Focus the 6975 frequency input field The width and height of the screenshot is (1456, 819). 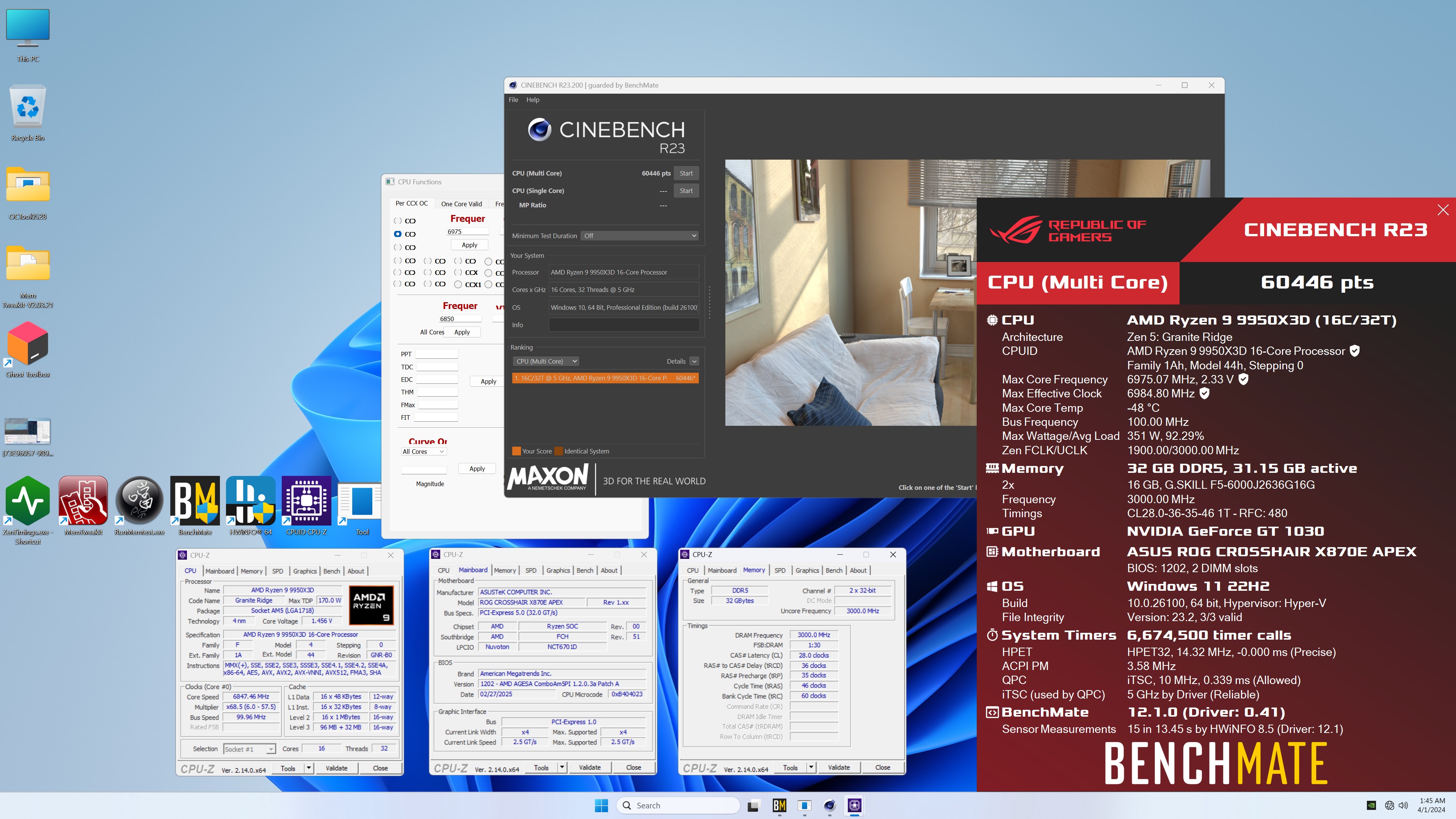click(468, 231)
